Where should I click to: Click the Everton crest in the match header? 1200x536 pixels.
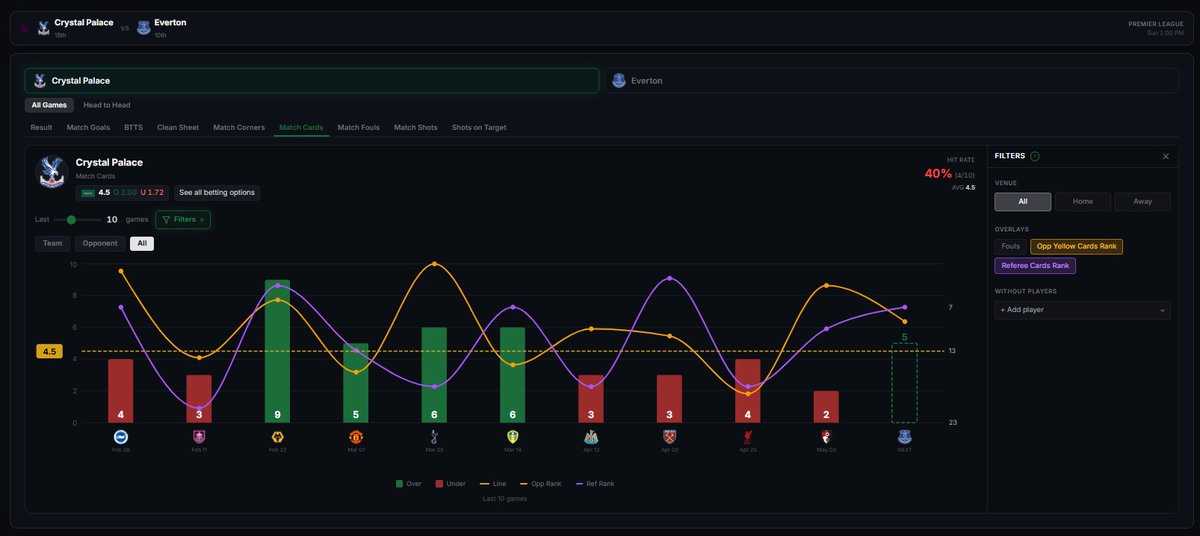[144, 28]
